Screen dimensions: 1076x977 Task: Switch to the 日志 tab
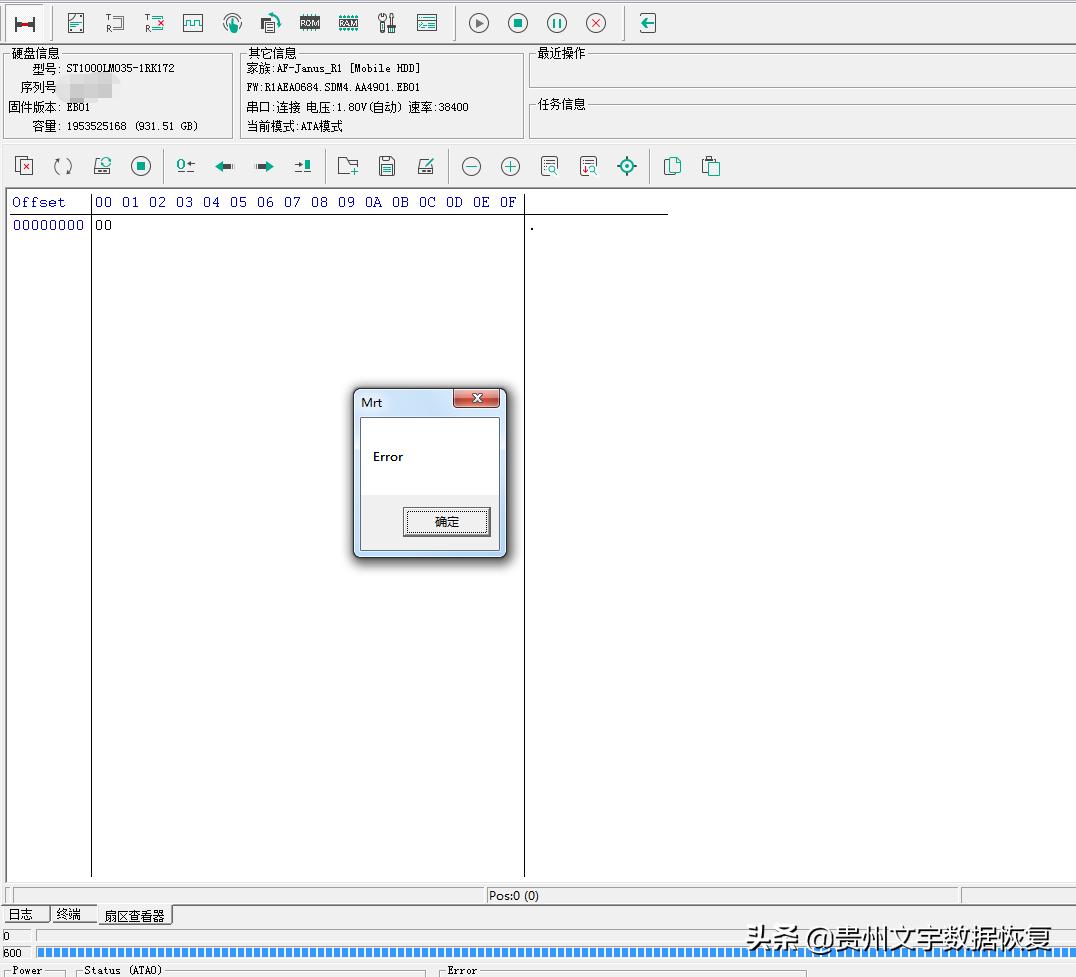pyautogui.click(x=21, y=914)
